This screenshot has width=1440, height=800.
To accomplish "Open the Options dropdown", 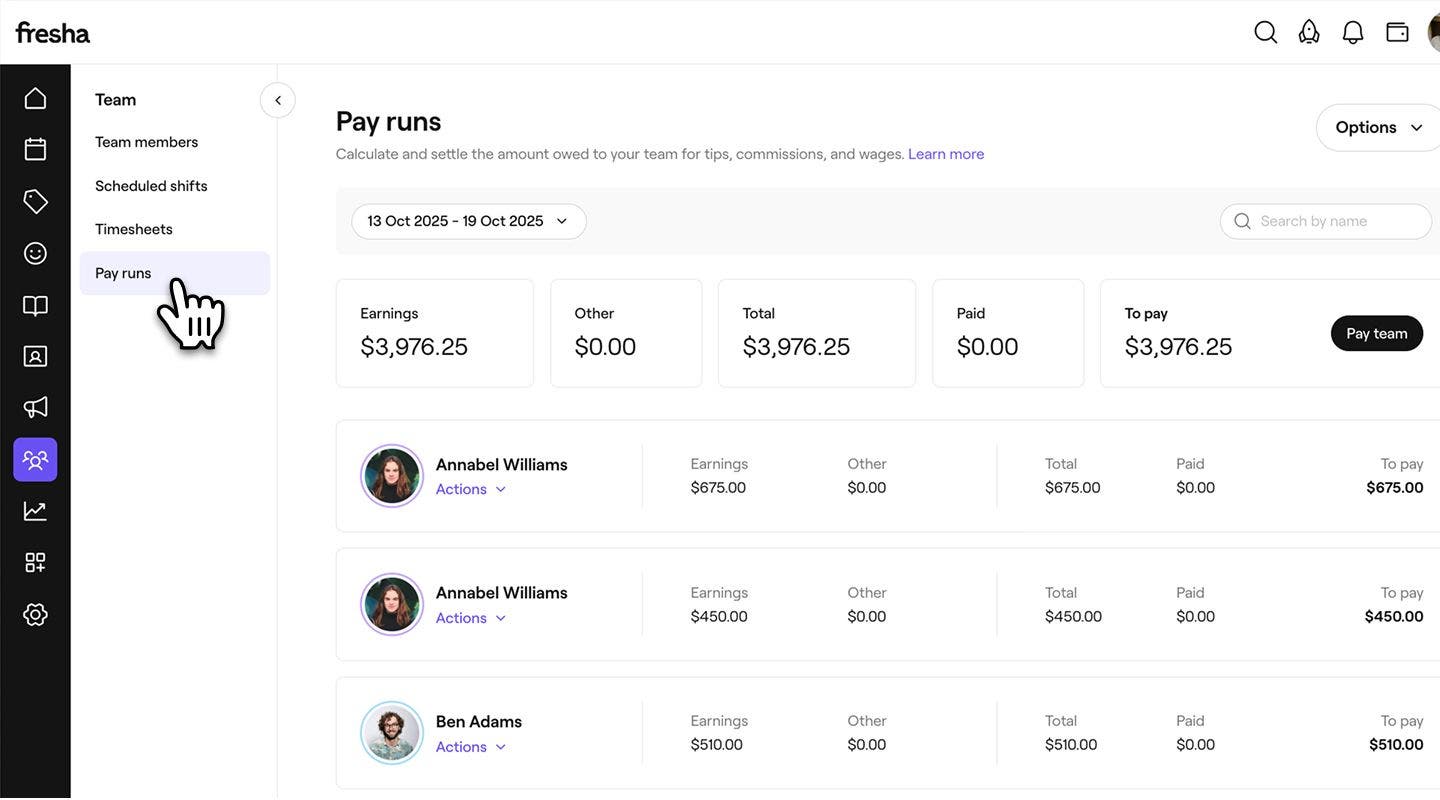I will point(1378,128).
